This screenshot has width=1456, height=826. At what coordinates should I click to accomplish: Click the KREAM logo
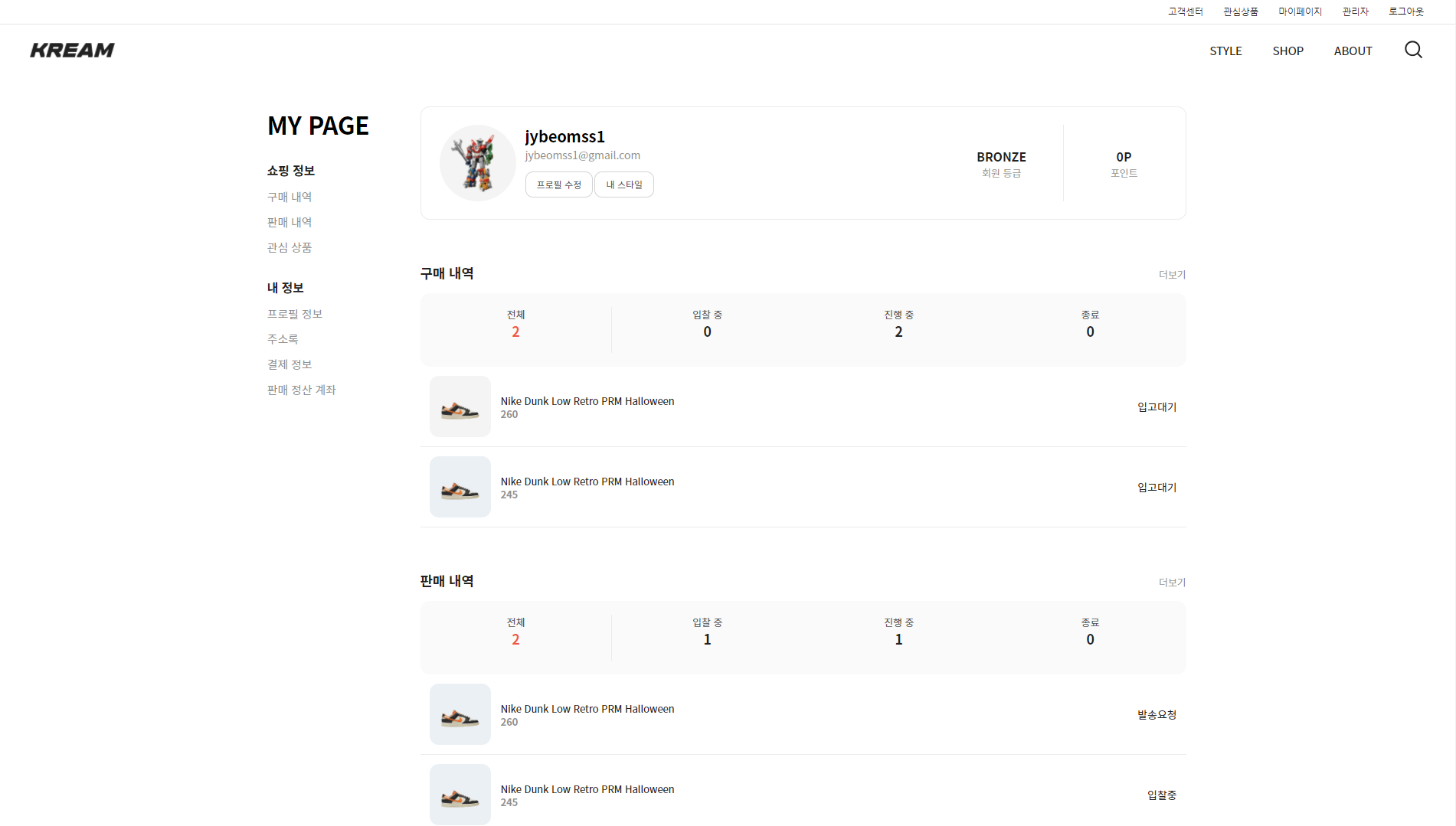(72, 50)
